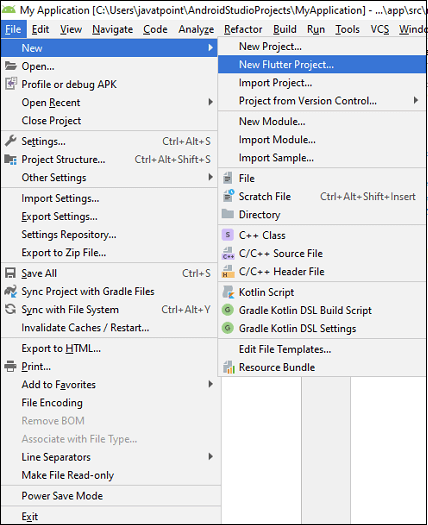Click the Gradle Kotlin DSL Build Script icon
Image resolution: width=428 pixels, height=525 pixels.
pos(228,310)
